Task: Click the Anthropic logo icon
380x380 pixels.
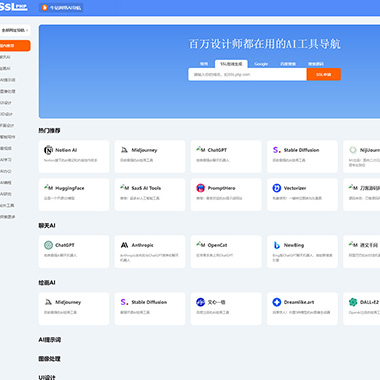Action: coord(124,245)
